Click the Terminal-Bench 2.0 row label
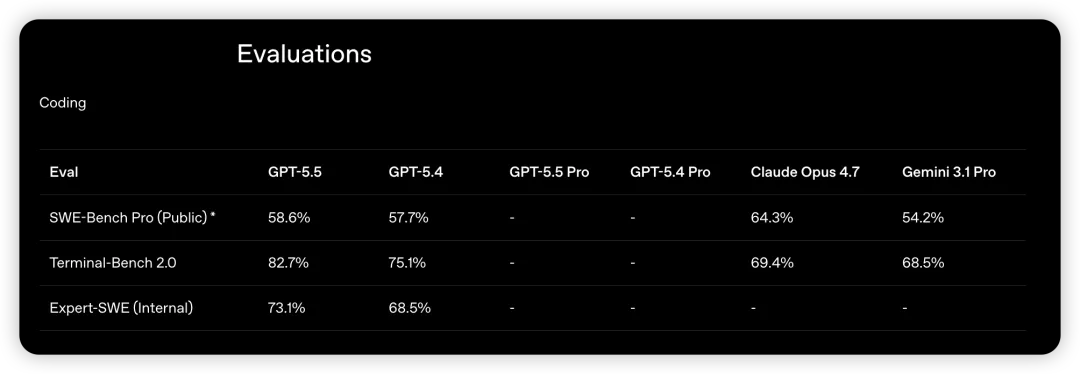The height and width of the screenshot is (374, 1080). [113, 262]
